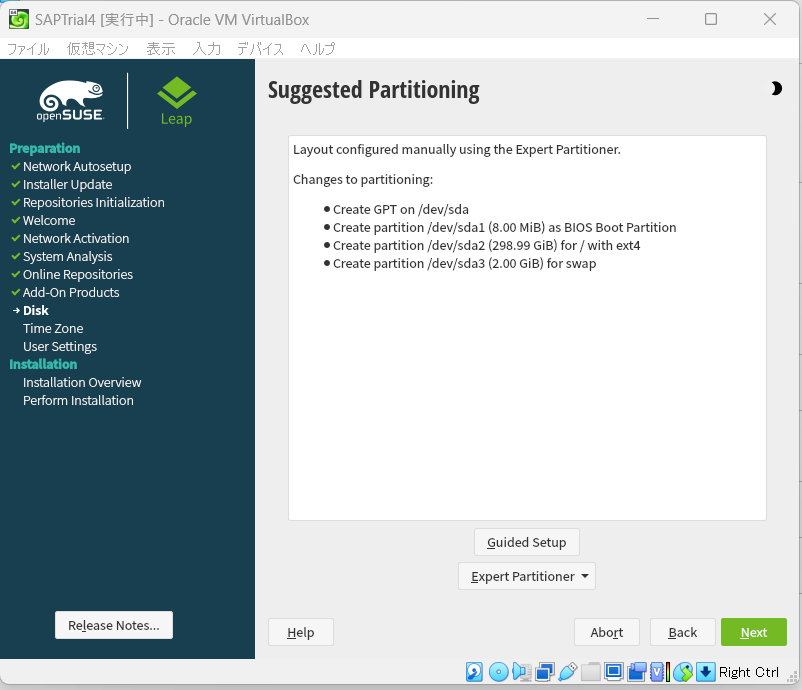Select Time Zone in the sidebar
Image resolution: width=802 pixels, height=690 pixels.
[53, 328]
